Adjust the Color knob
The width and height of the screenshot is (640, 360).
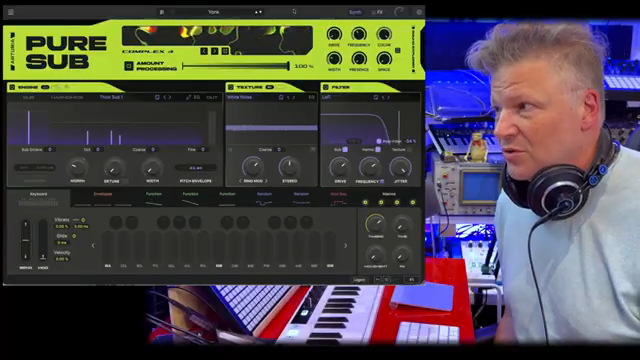pos(384,34)
